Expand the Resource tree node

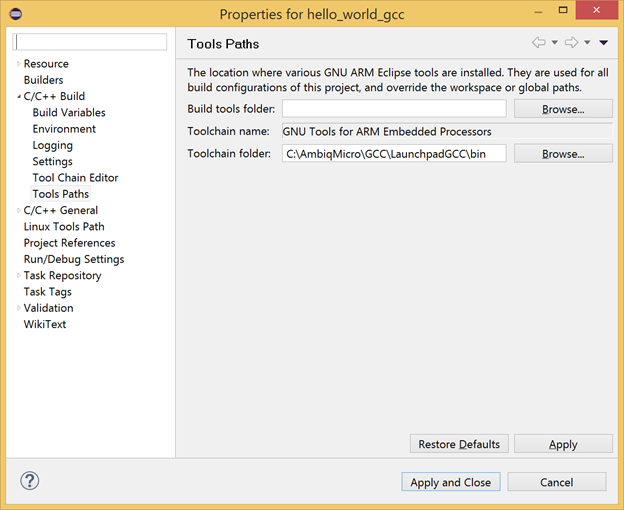pyautogui.click(x=18, y=64)
